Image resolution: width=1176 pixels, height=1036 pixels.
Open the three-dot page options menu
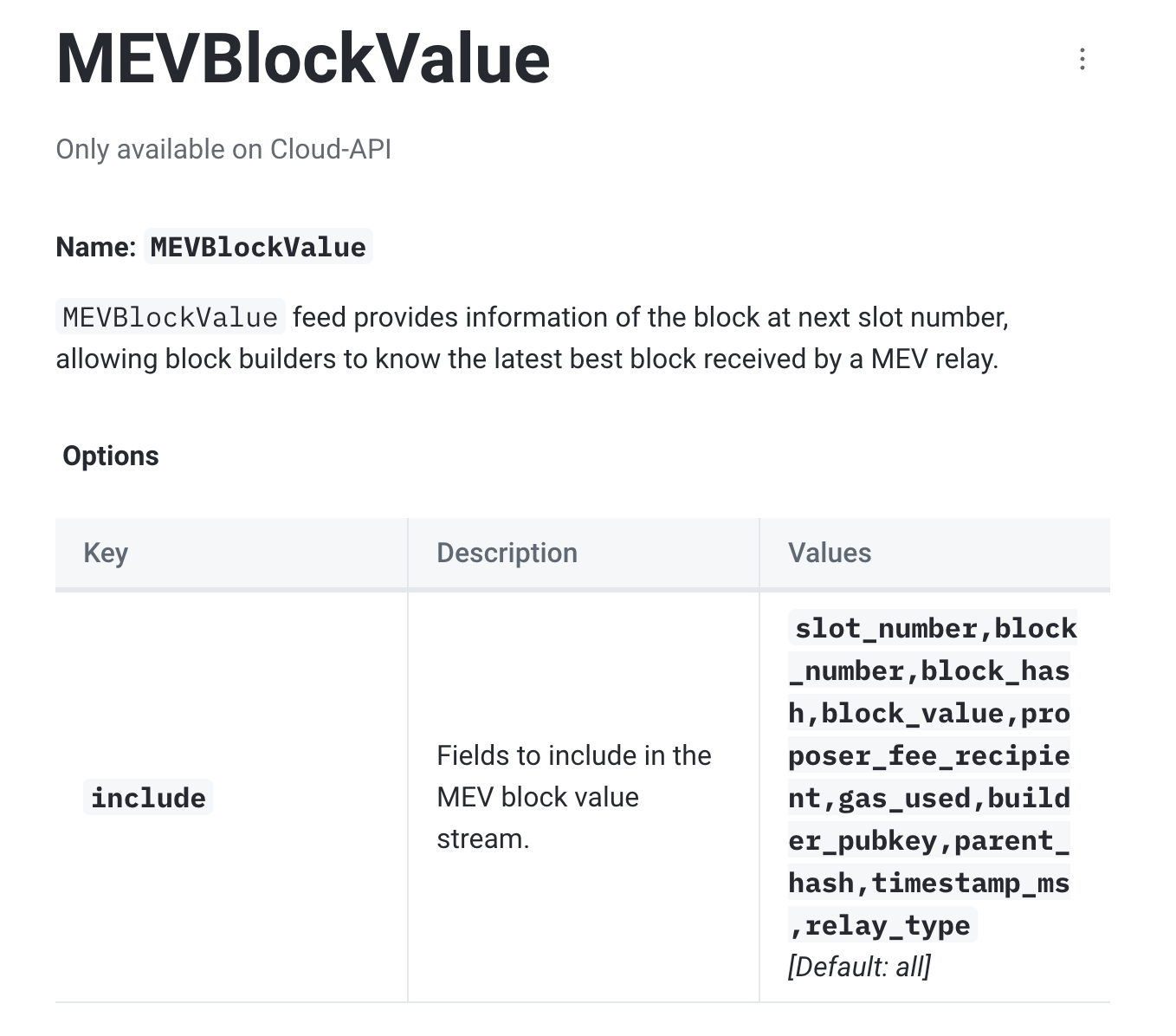pyautogui.click(x=1082, y=59)
